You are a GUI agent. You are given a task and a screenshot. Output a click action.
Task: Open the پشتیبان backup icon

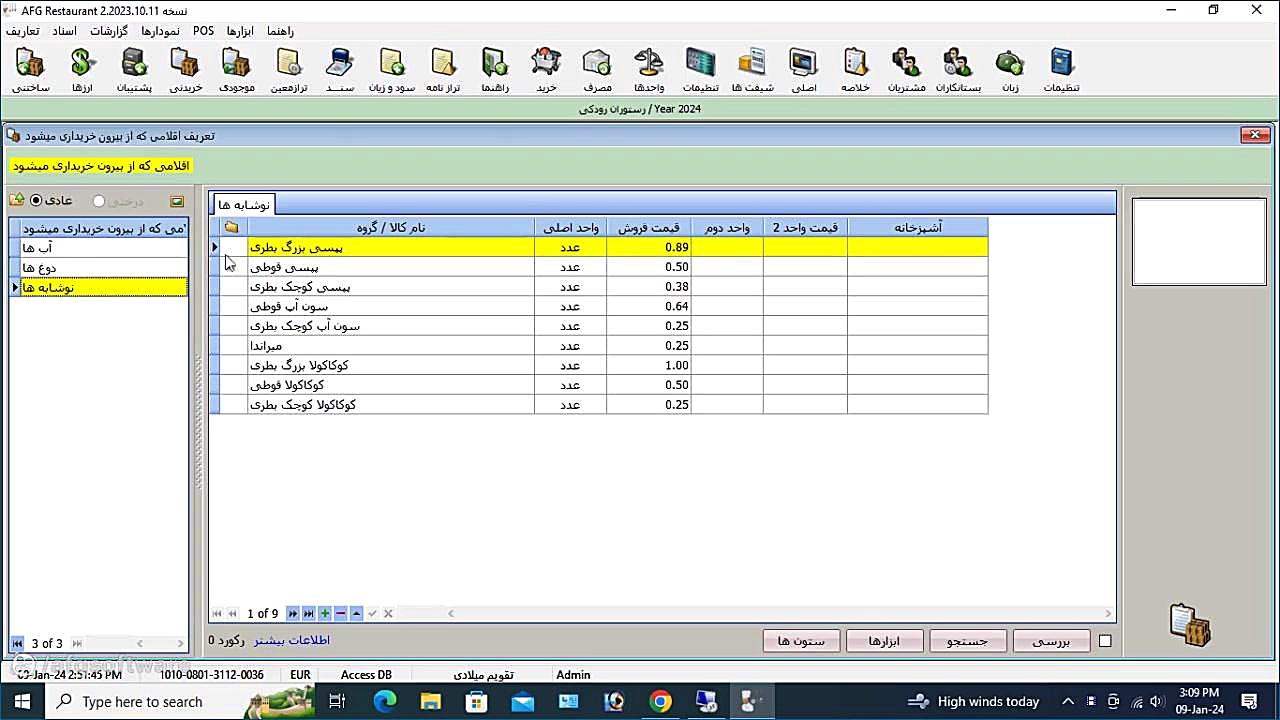click(x=134, y=70)
